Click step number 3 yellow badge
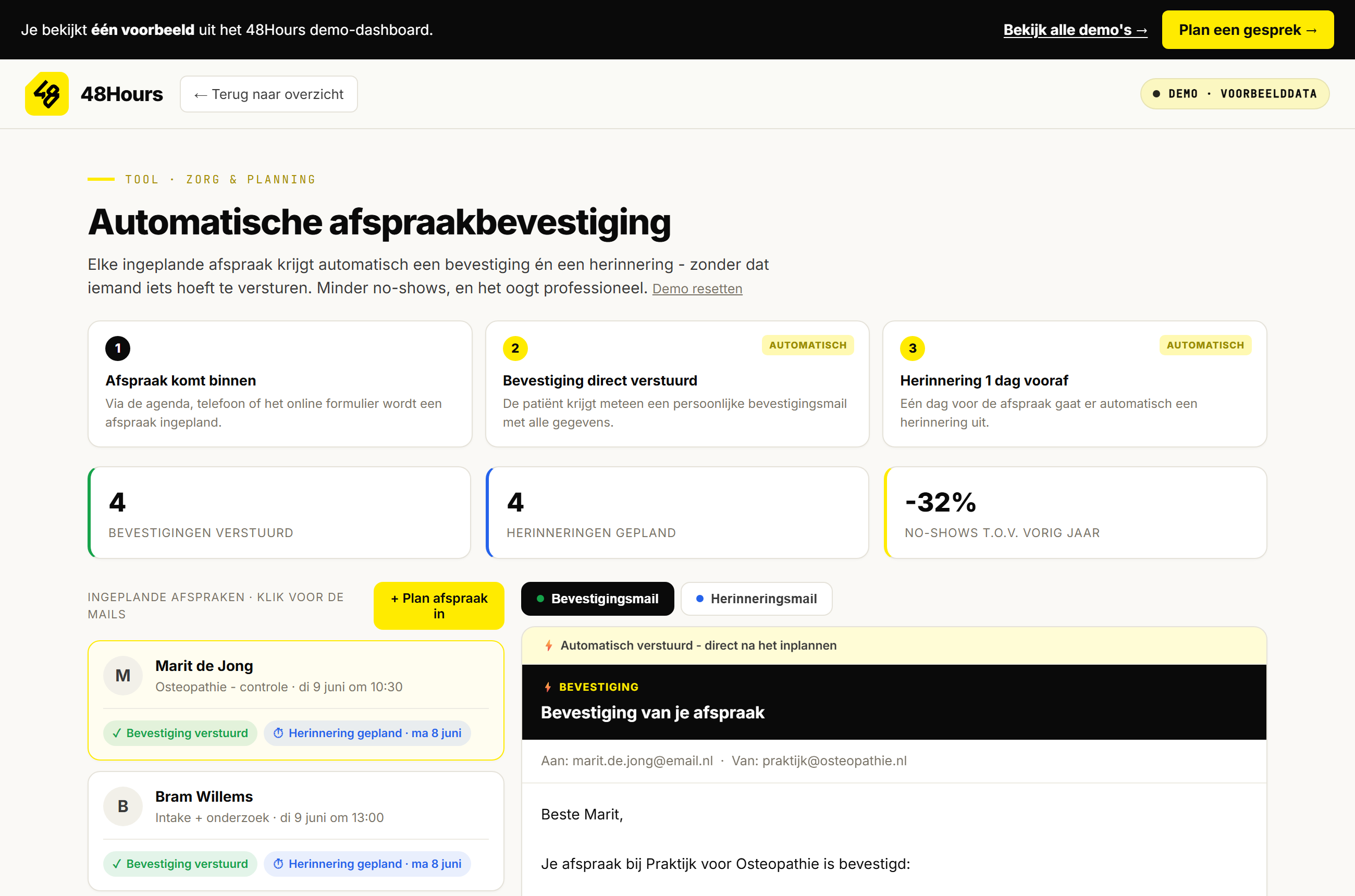The height and width of the screenshot is (896, 1355). tap(913, 348)
